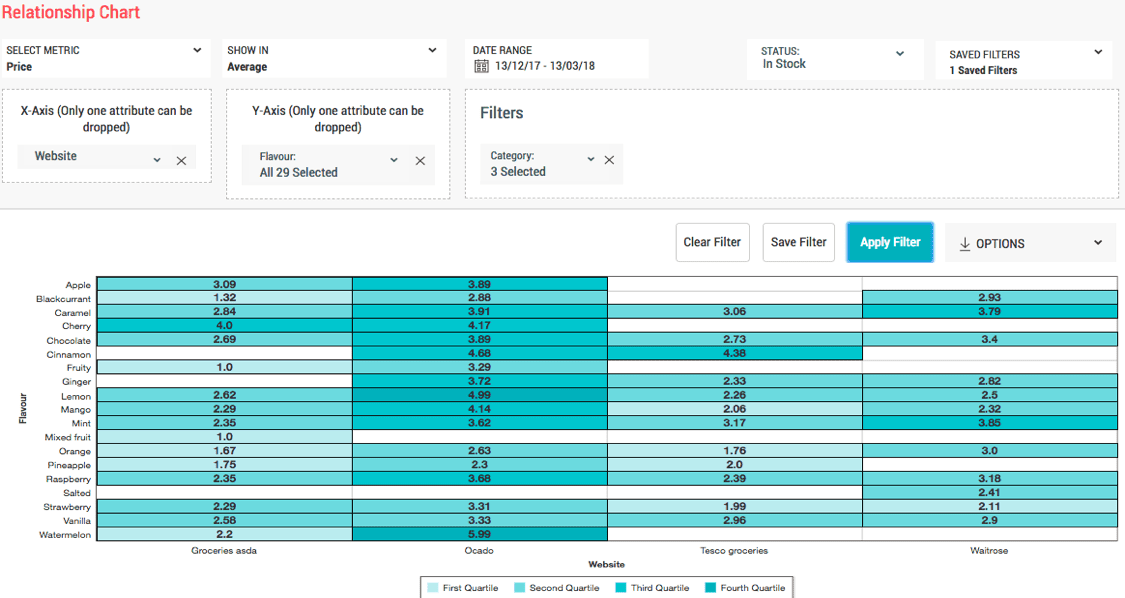Viewport: 1125px width, 598px height.
Task: Click the Tesco groceries Vanilla cell 2.96
Action: [735, 520]
